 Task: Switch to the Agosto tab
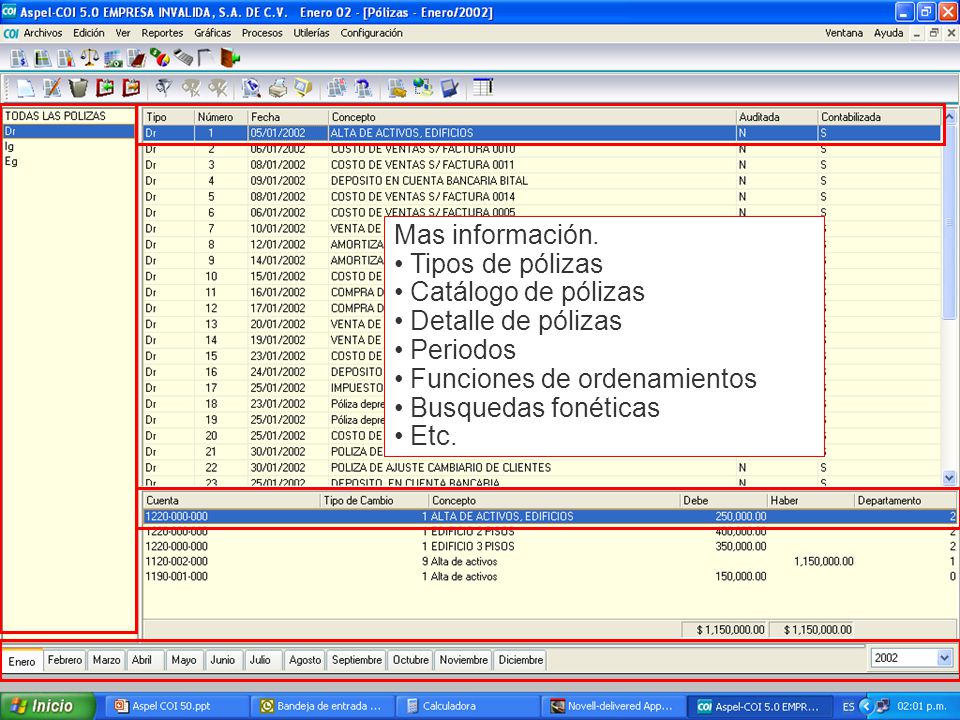coord(305,660)
